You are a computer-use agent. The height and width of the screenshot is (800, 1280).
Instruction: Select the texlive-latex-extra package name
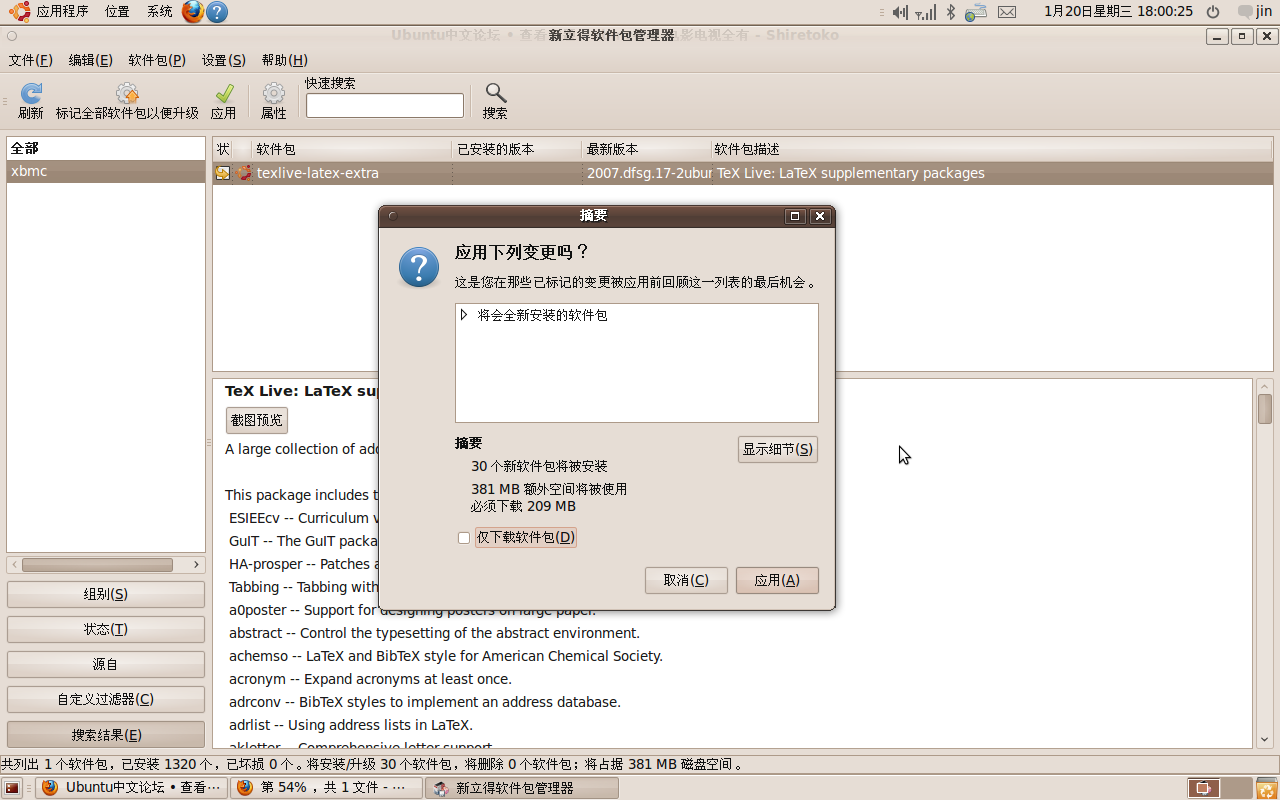[317, 173]
